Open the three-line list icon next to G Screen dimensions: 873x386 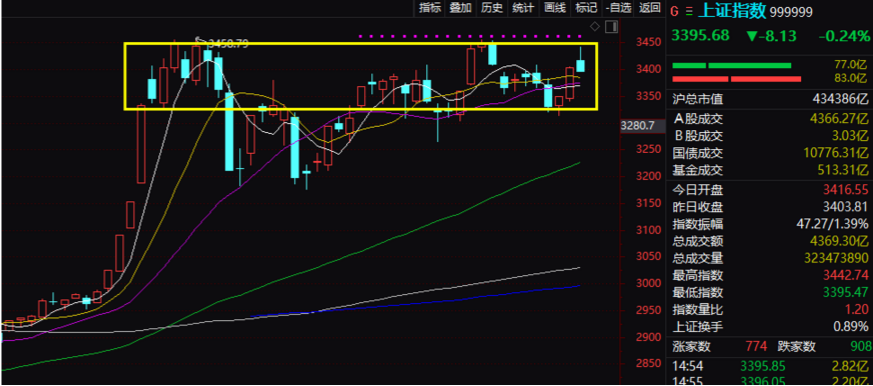tap(689, 11)
